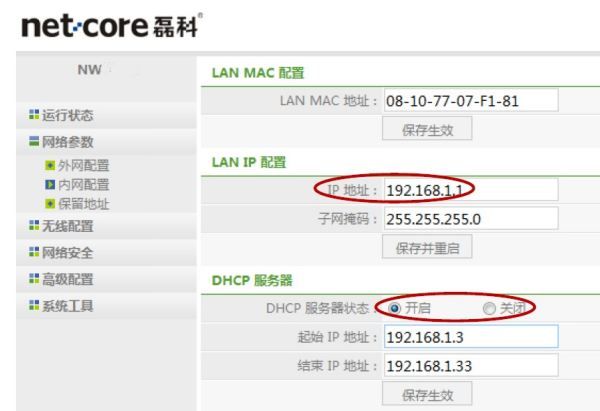
Task: Expand the 系统工具 menu section
Action: (x=67, y=306)
